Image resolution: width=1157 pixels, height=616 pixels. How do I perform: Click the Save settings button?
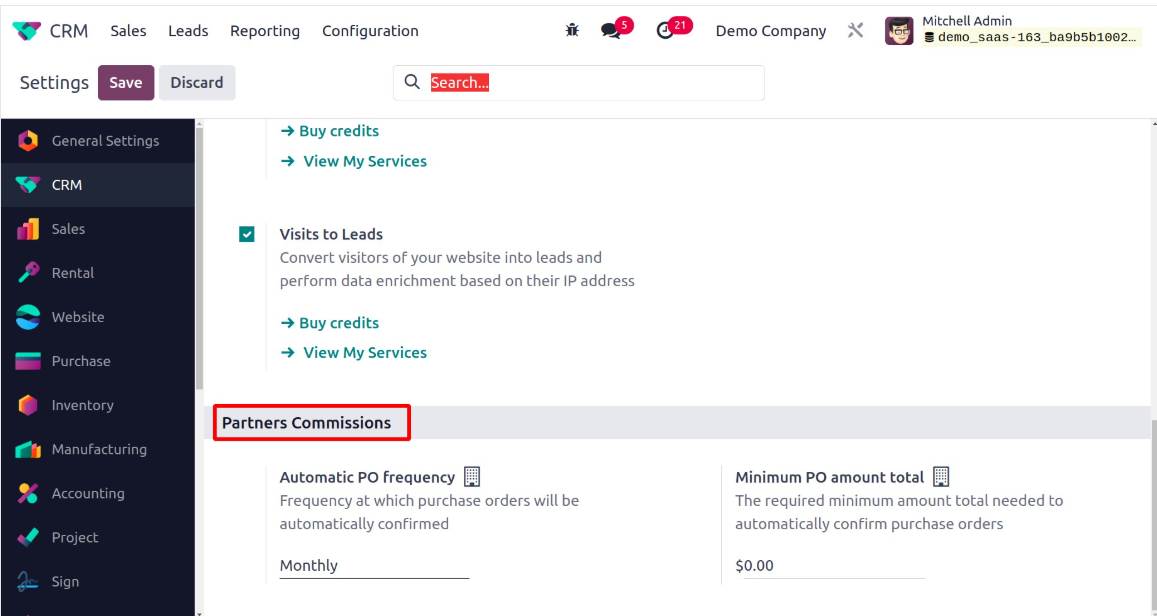click(x=126, y=83)
